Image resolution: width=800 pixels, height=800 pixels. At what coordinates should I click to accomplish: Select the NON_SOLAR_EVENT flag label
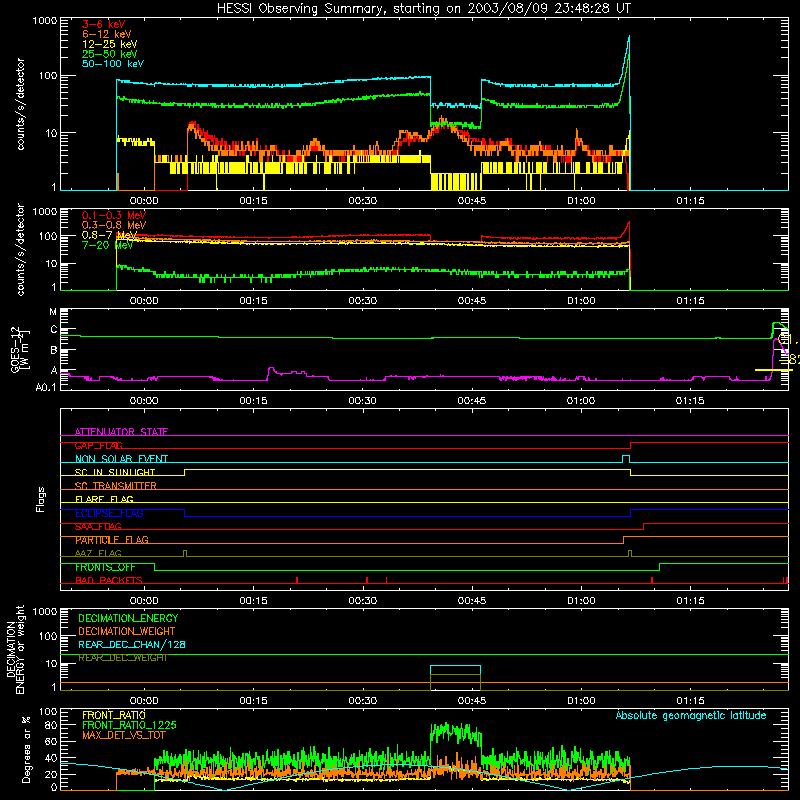click(121, 459)
